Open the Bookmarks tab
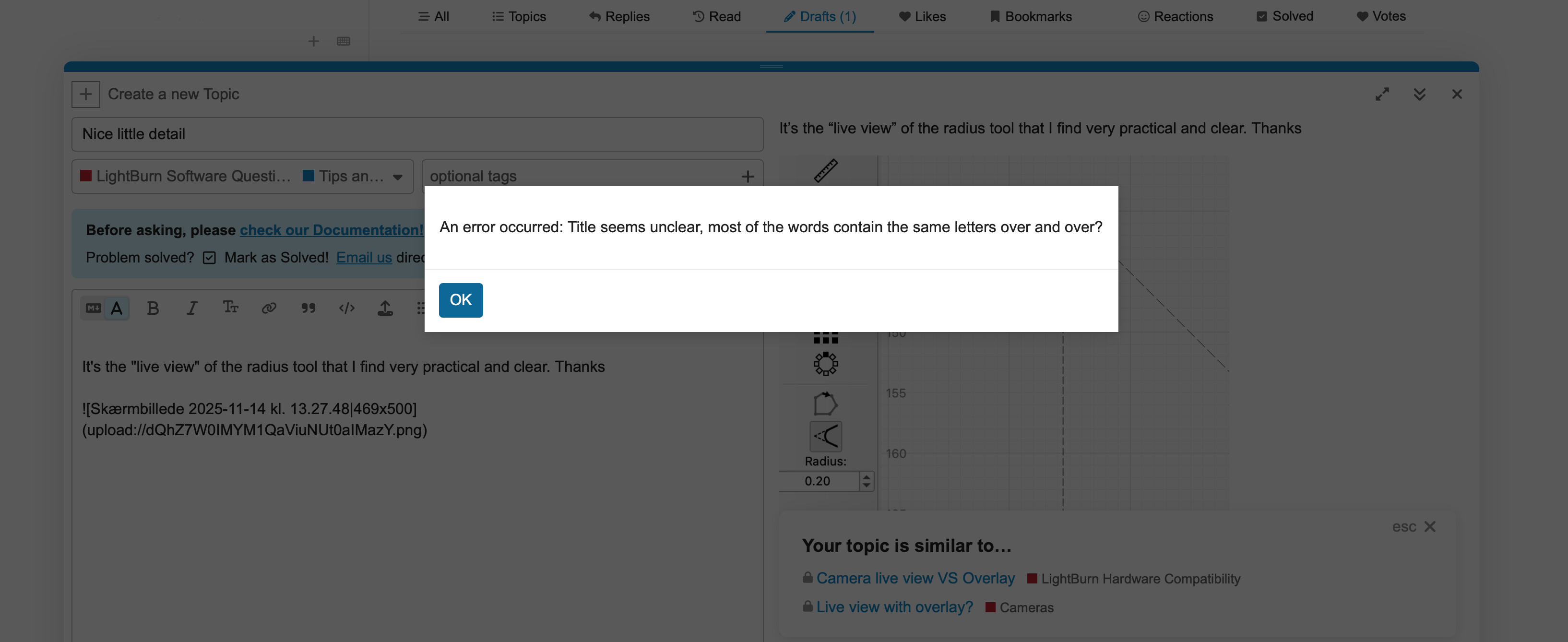Viewport: 1568px width, 642px height. point(1031,16)
